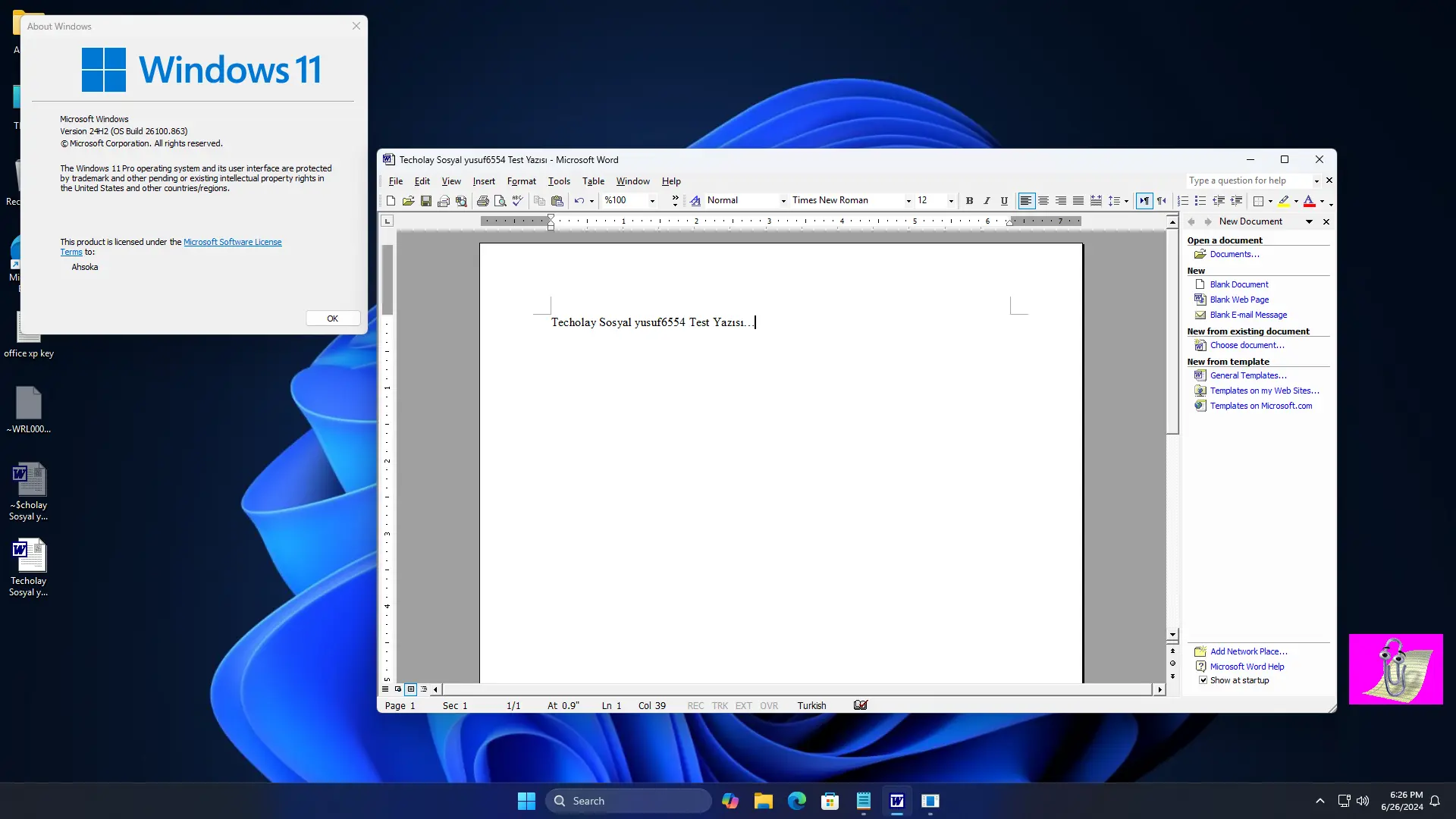Click the Blank Document link

pyautogui.click(x=1239, y=284)
